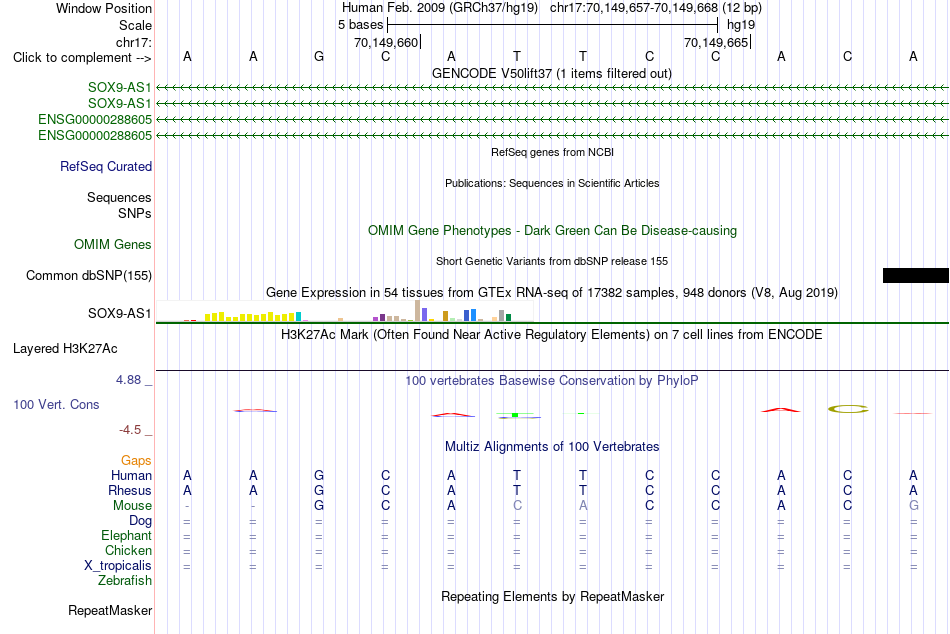Open Repeating Elements by RepeatMasker title
The height and width of the screenshot is (634, 950).
[552, 596]
